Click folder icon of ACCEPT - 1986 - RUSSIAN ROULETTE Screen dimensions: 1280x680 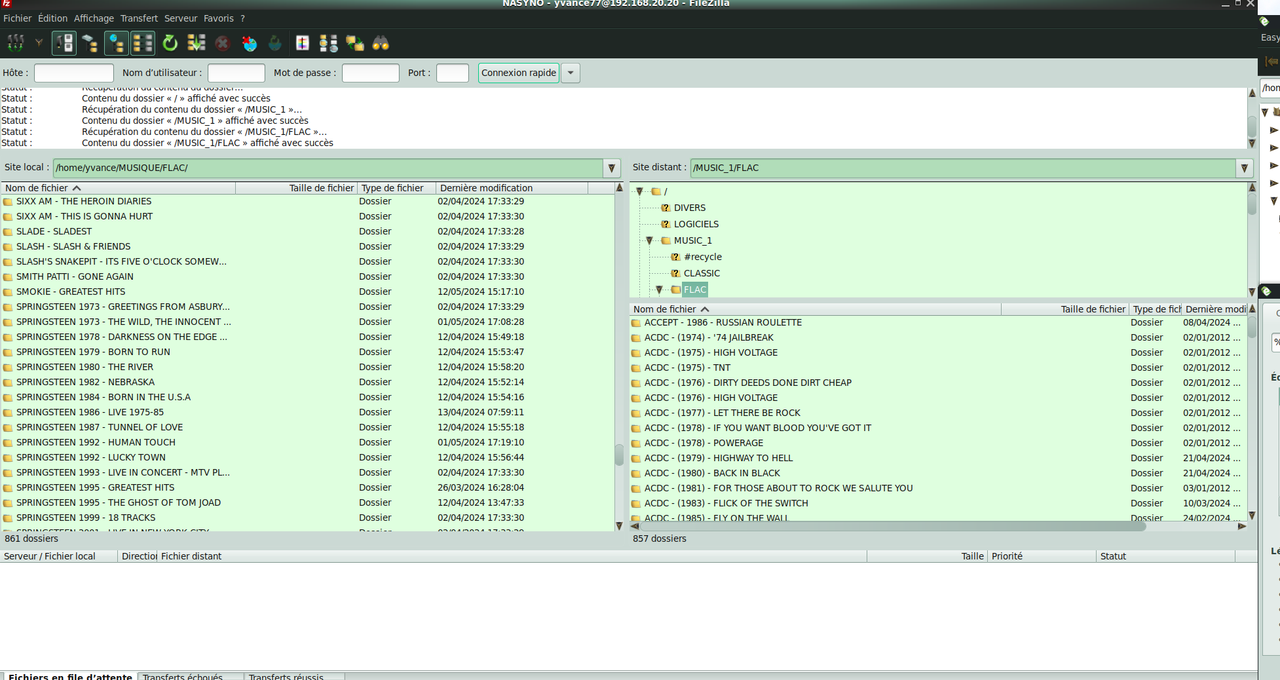click(x=636, y=323)
